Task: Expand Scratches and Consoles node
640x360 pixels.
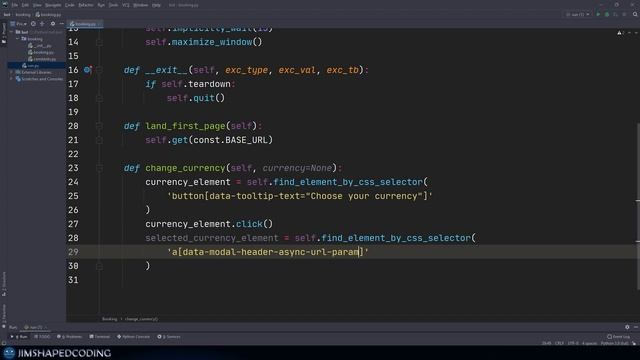Action: coord(11,79)
